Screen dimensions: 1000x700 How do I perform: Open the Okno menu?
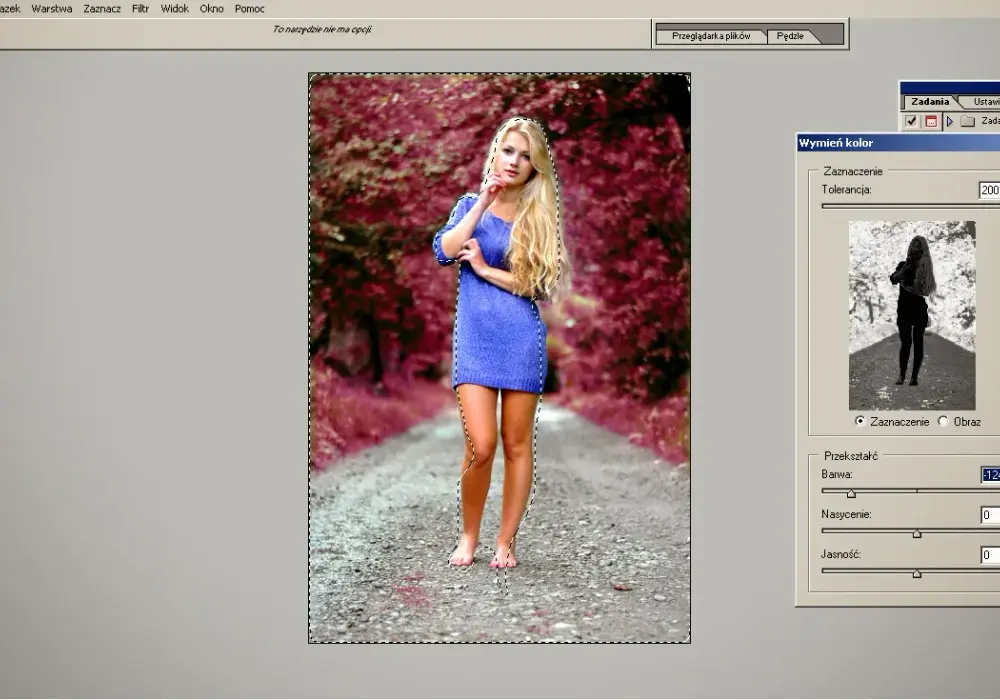tap(211, 9)
